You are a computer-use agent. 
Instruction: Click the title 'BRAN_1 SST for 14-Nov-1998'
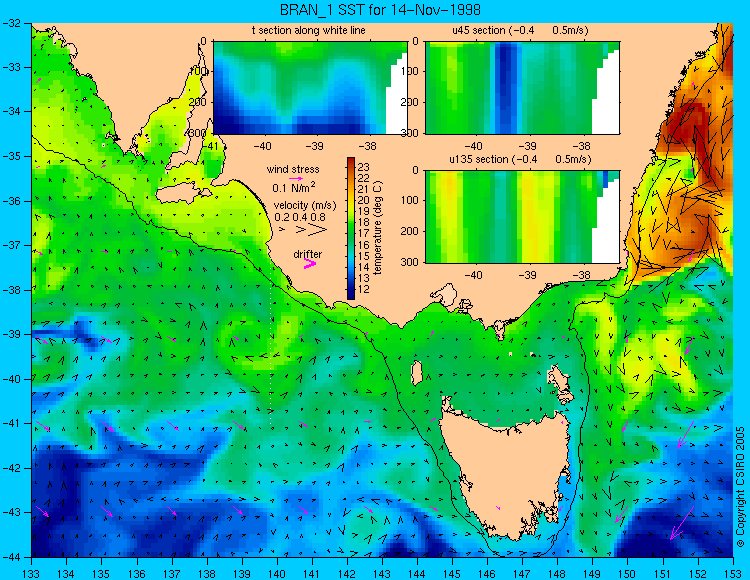[x=380, y=10]
